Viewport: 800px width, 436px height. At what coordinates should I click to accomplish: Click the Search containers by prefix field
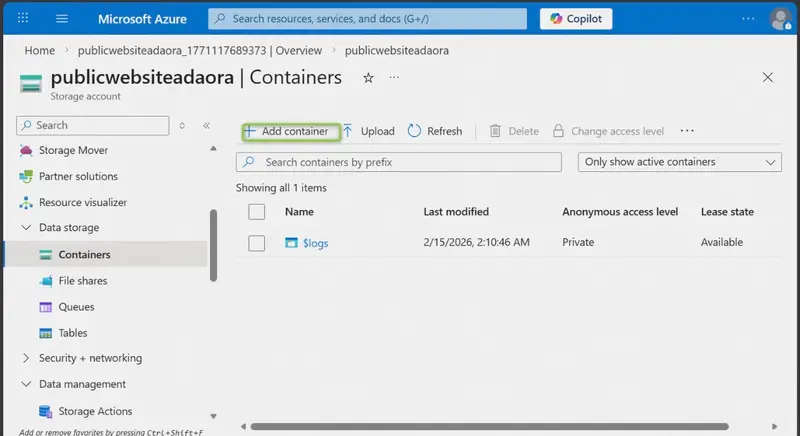pos(398,162)
